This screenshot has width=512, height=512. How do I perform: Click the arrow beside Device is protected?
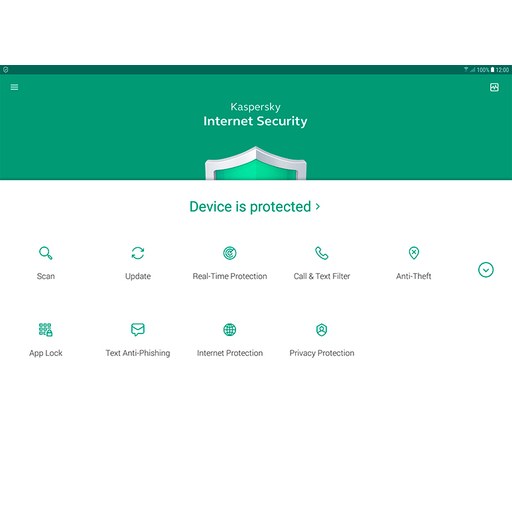pyautogui.click(x=318, y=207)
